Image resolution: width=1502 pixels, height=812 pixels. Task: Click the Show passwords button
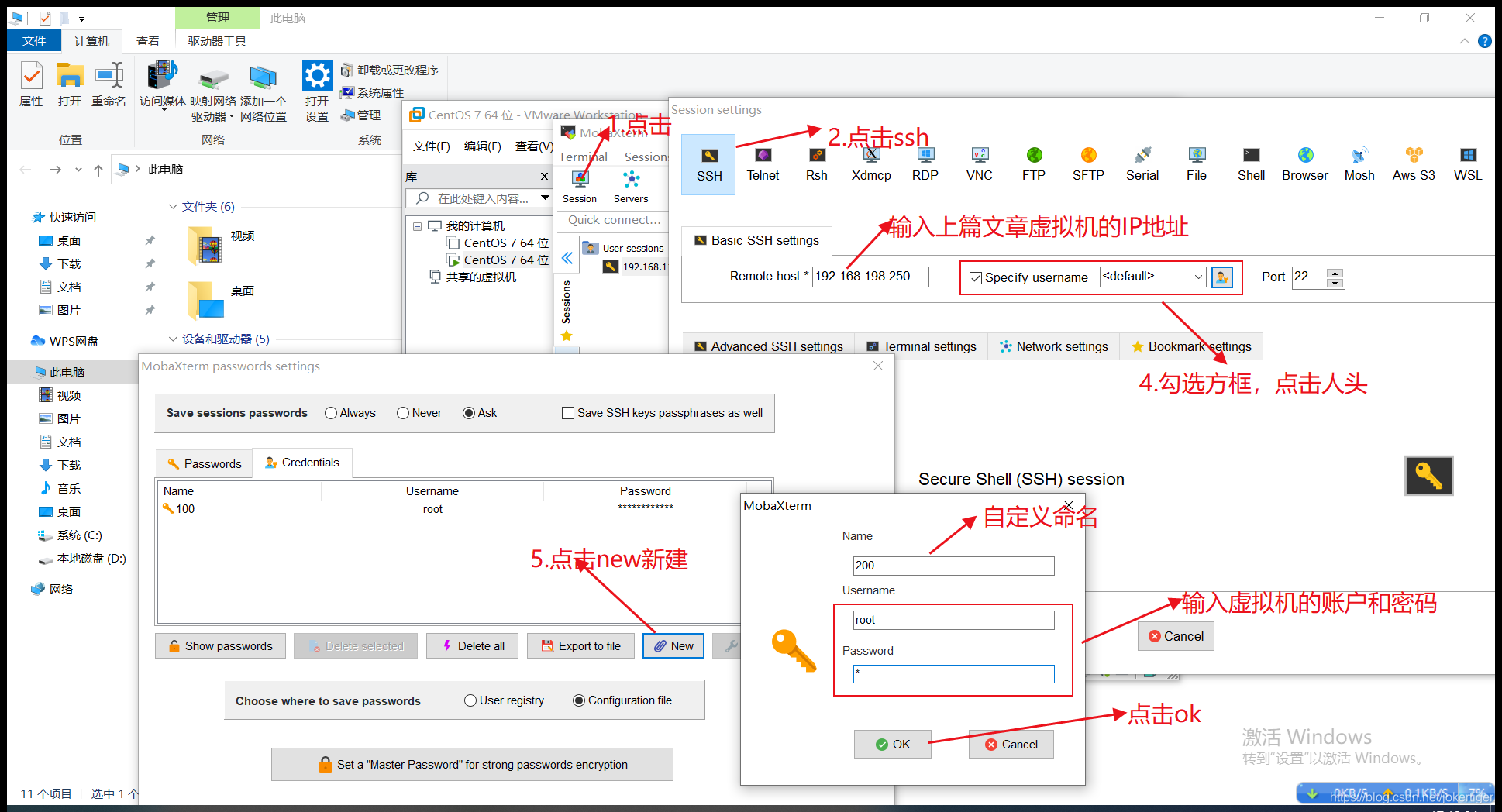pos(221,646)
